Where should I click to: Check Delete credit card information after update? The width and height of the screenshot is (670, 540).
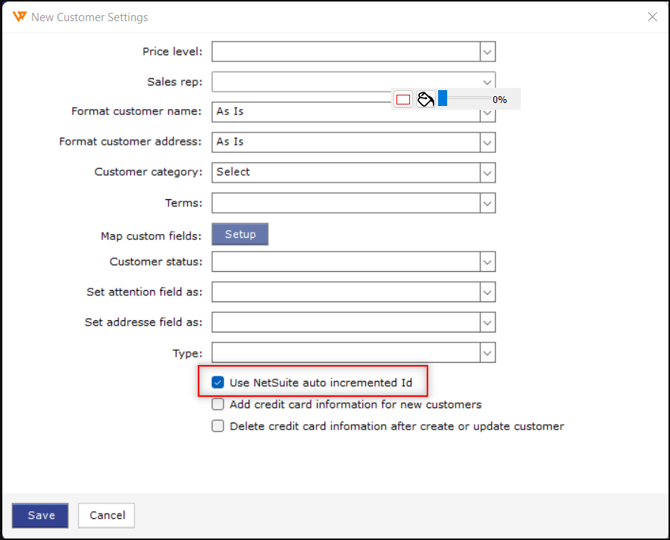tap(218, 426)
